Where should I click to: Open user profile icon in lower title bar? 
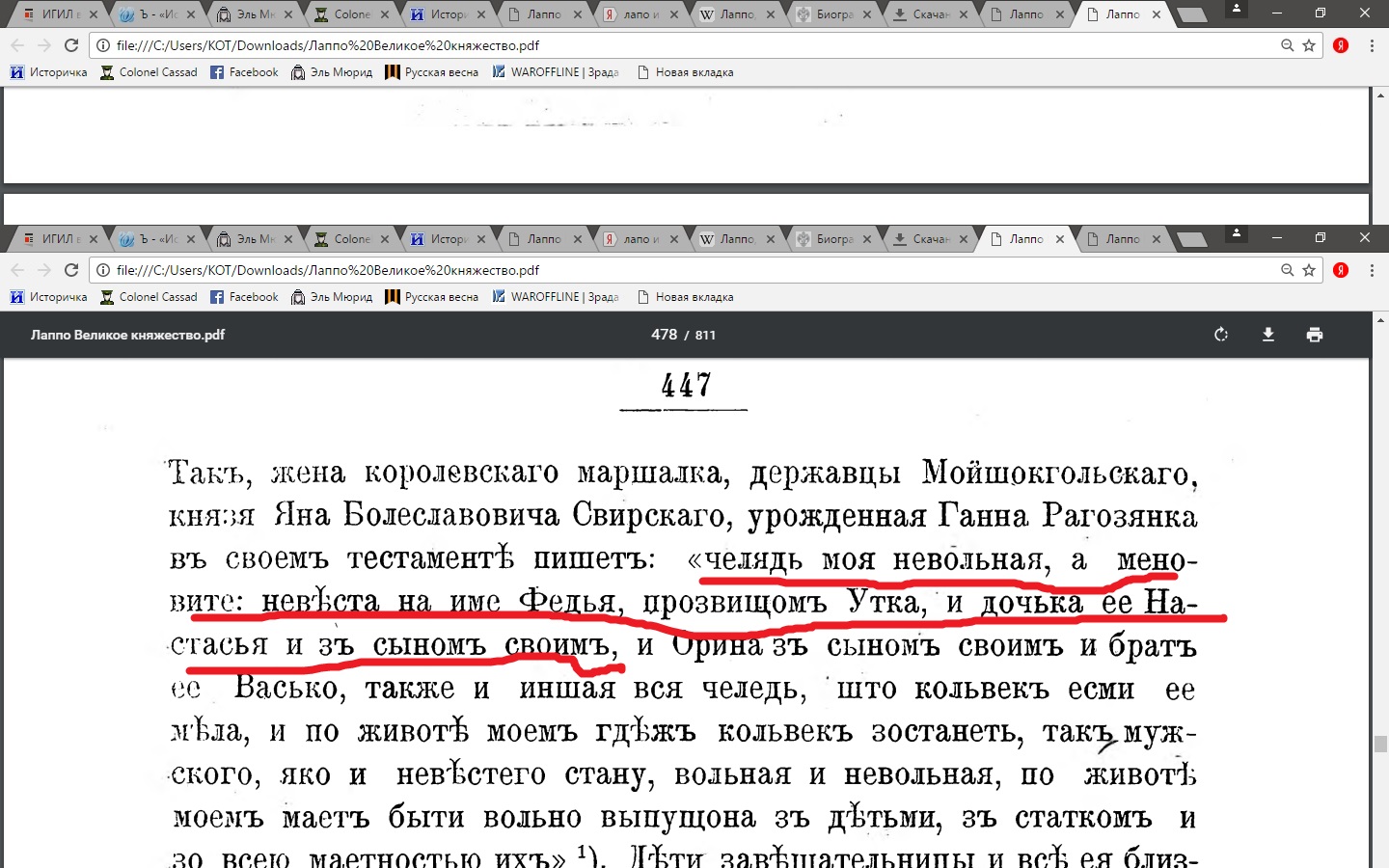[x=1237, y=234]
